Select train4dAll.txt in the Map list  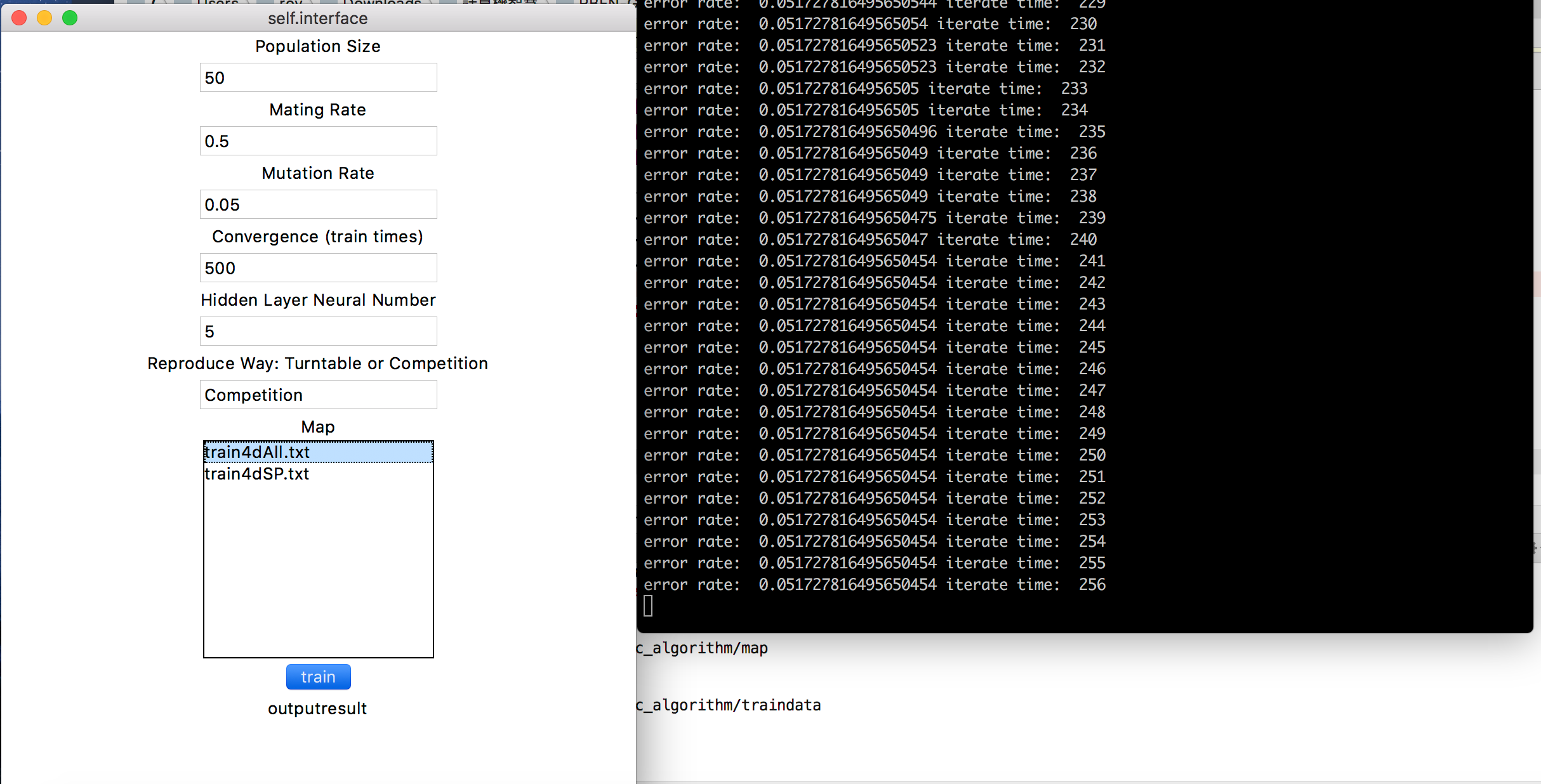pos(256,452)
